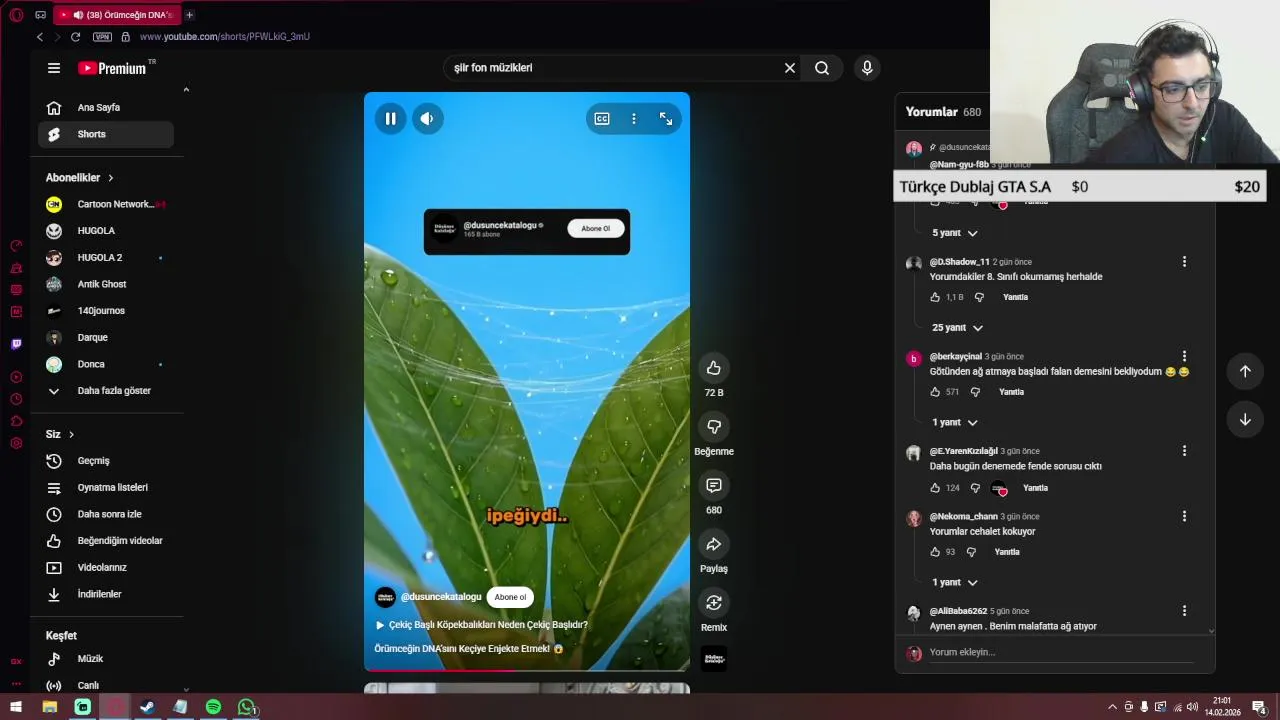Open options for @E.YarenKızılağıl's comment
1280x720 pixels.
pyautogui.click(x=1184, y=451)
